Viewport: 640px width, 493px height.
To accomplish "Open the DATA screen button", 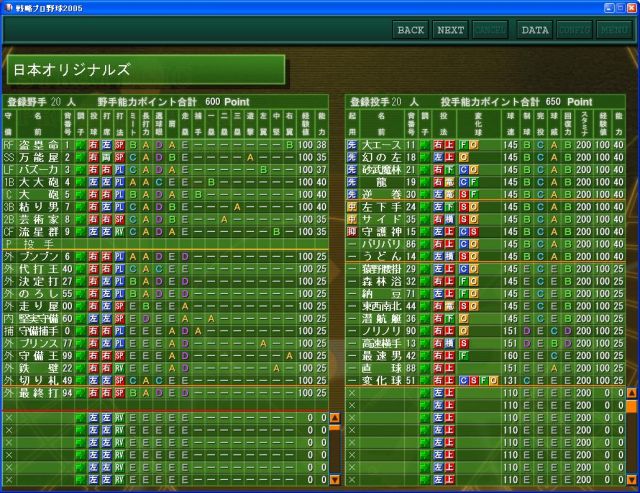I will pos(535,30).
